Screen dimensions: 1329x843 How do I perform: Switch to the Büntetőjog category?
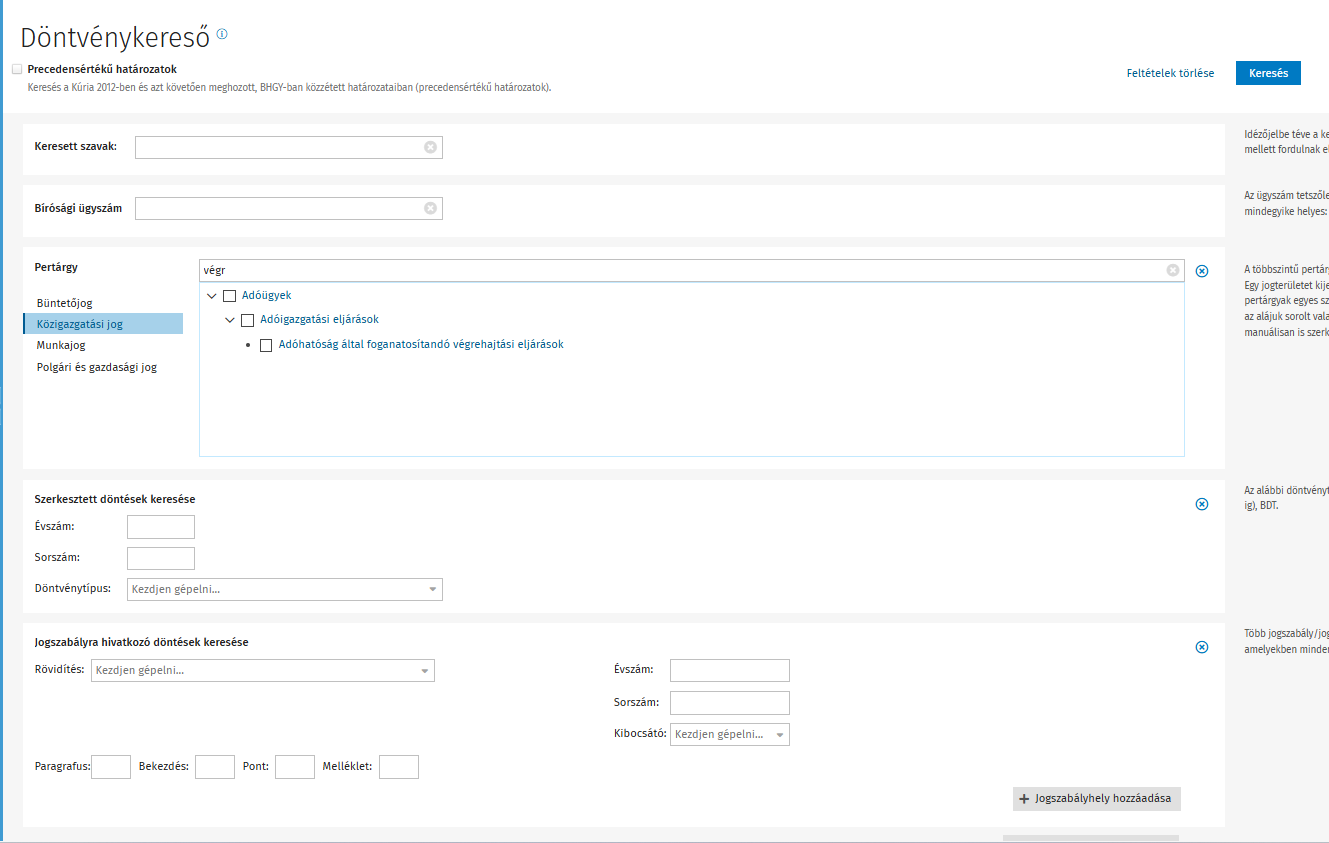[65, 302]
